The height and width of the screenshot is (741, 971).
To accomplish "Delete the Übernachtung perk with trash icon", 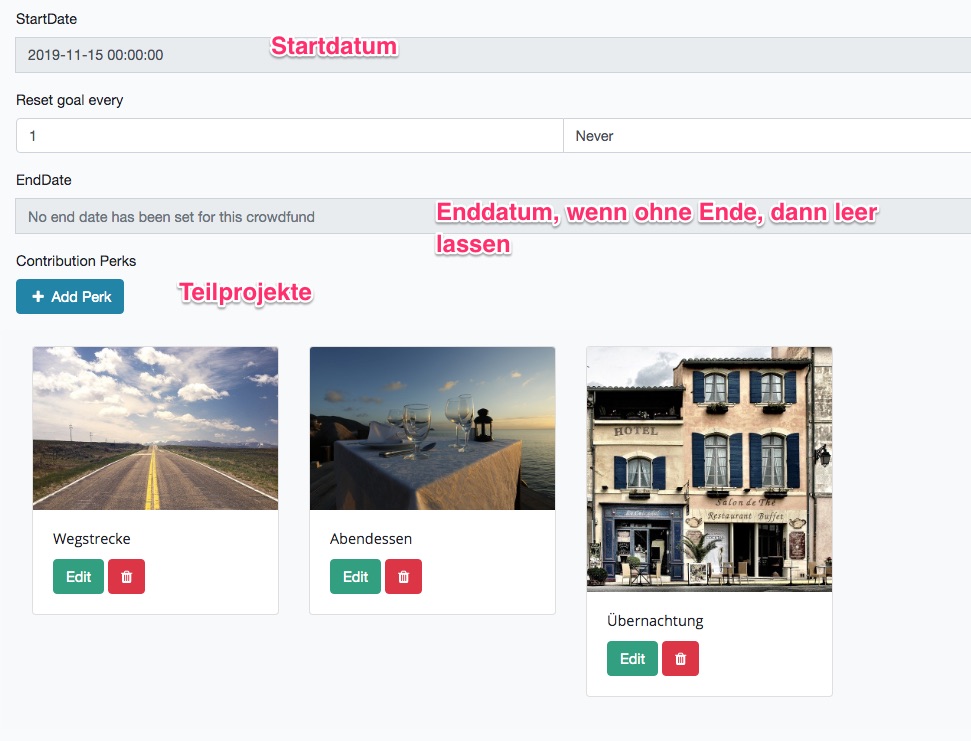I will [x=680, y=659].
